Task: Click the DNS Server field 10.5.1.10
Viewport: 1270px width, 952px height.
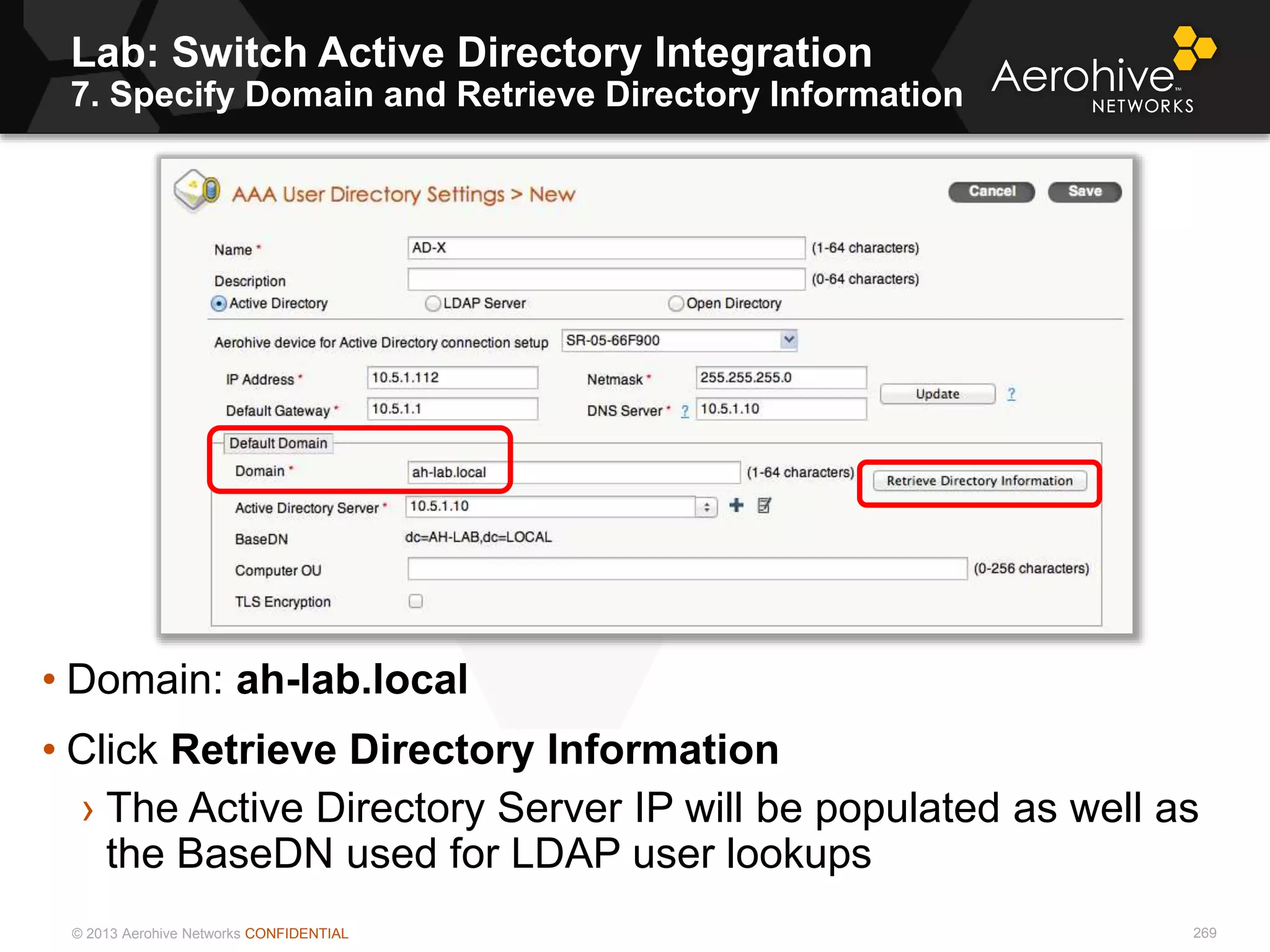Action: 781,409
